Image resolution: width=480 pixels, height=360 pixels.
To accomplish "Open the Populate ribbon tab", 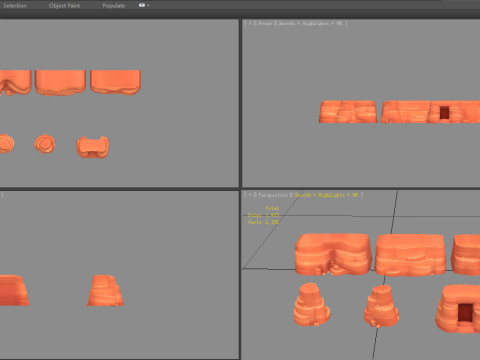I will (114, 6).
